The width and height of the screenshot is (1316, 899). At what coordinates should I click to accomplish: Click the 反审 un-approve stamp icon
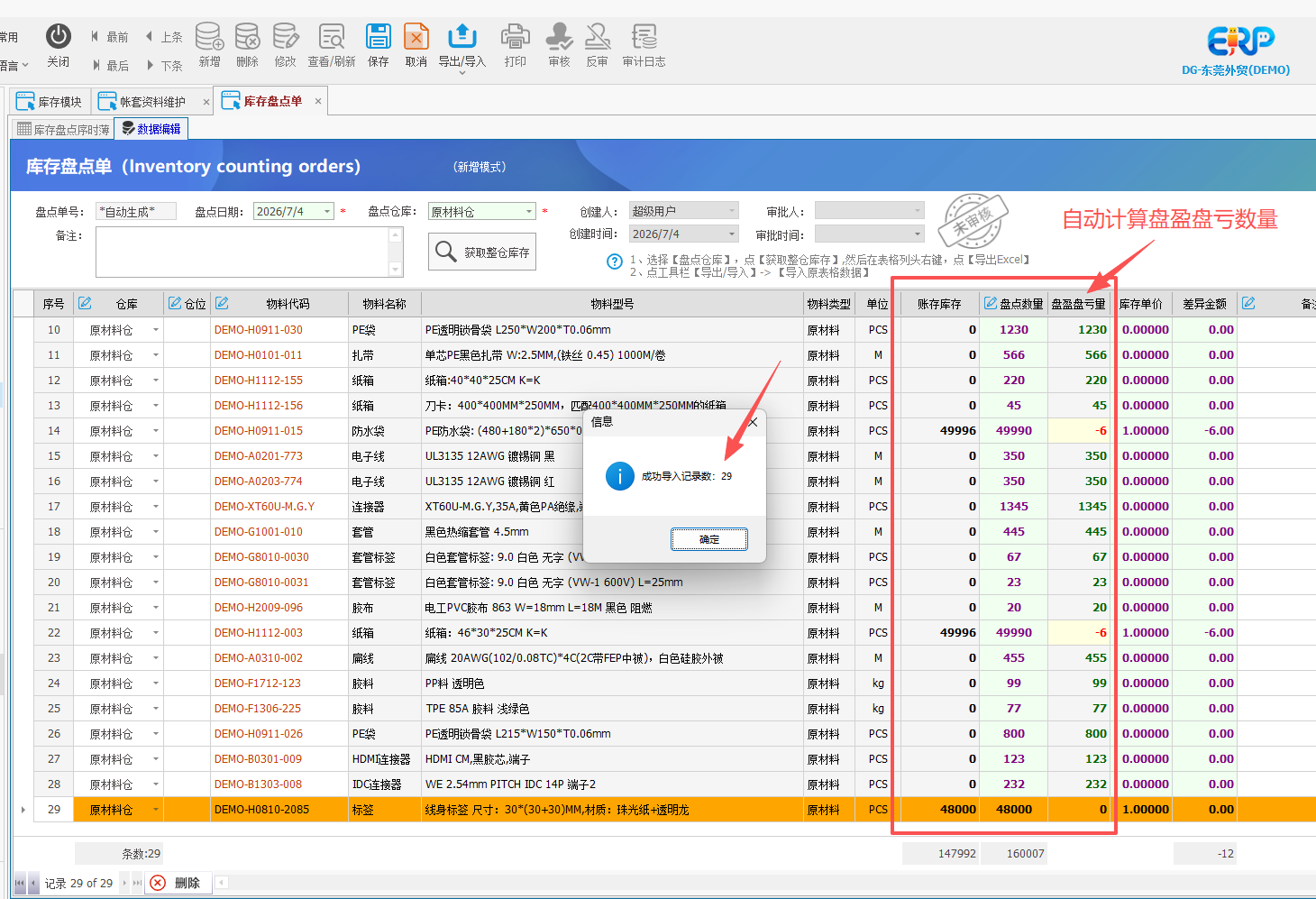coord(598,36)
